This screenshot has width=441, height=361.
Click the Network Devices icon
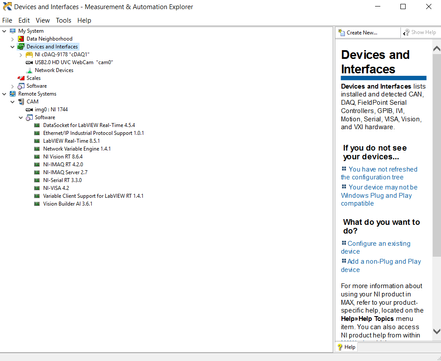(29, 70)
